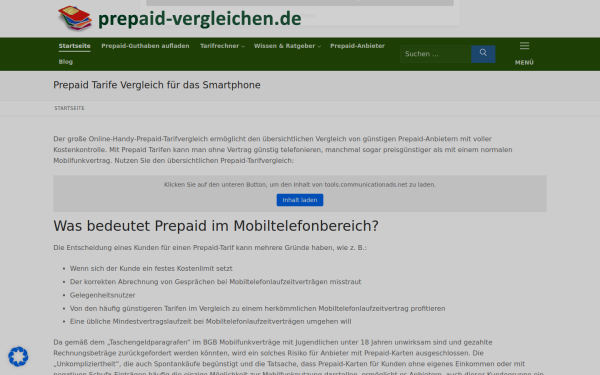Click notice text mentioning tools.communicationads.net
The width and height of the screenshot is (600, 375).
(300, 184)
